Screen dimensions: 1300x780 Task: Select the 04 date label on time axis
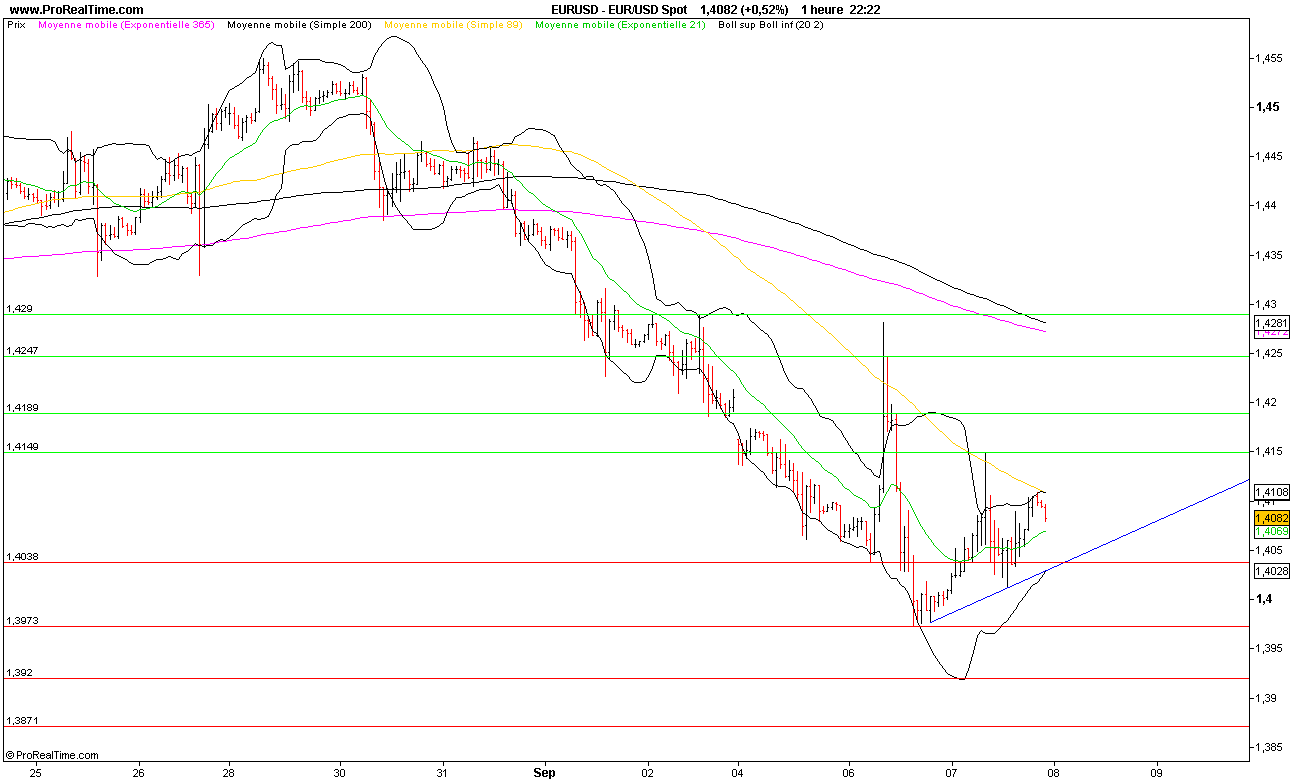[x=738, y=772]
